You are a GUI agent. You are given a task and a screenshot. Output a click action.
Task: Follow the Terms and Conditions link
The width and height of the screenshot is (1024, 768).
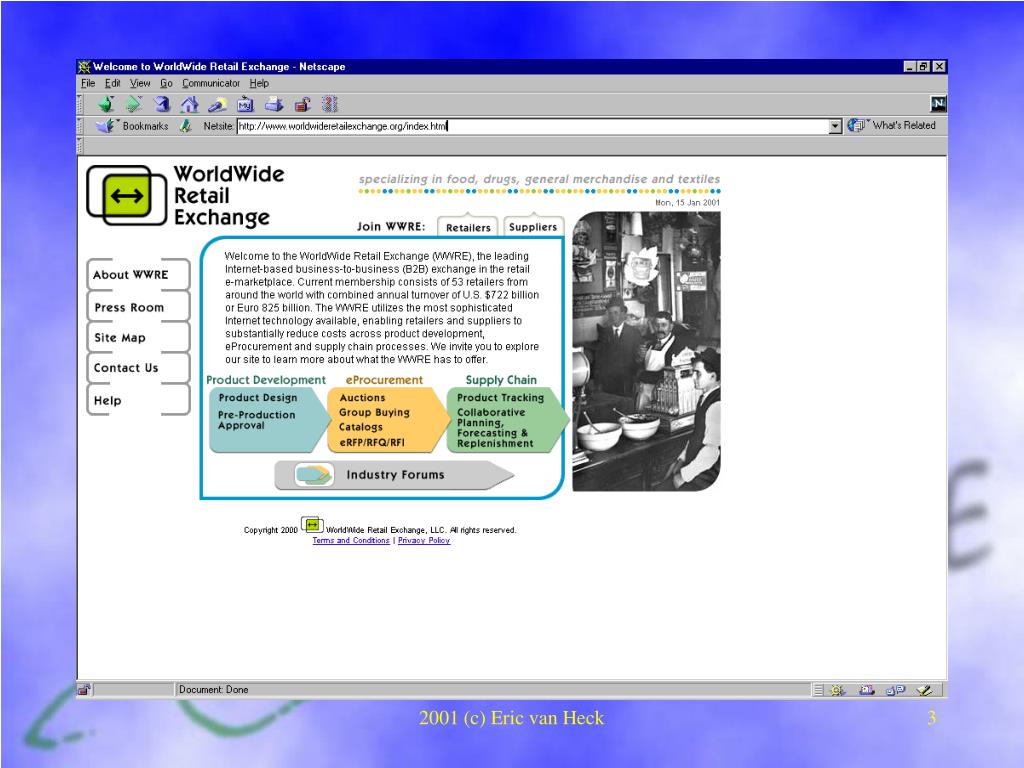[351, 540]
